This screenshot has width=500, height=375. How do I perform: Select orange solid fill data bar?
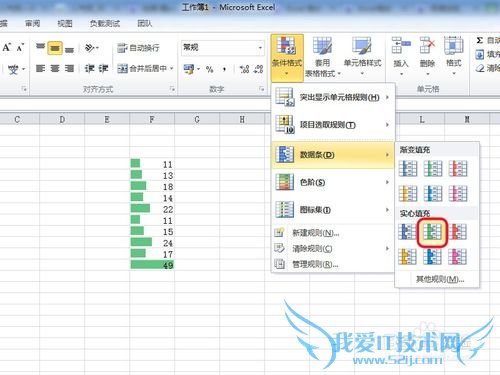point(407,257)
